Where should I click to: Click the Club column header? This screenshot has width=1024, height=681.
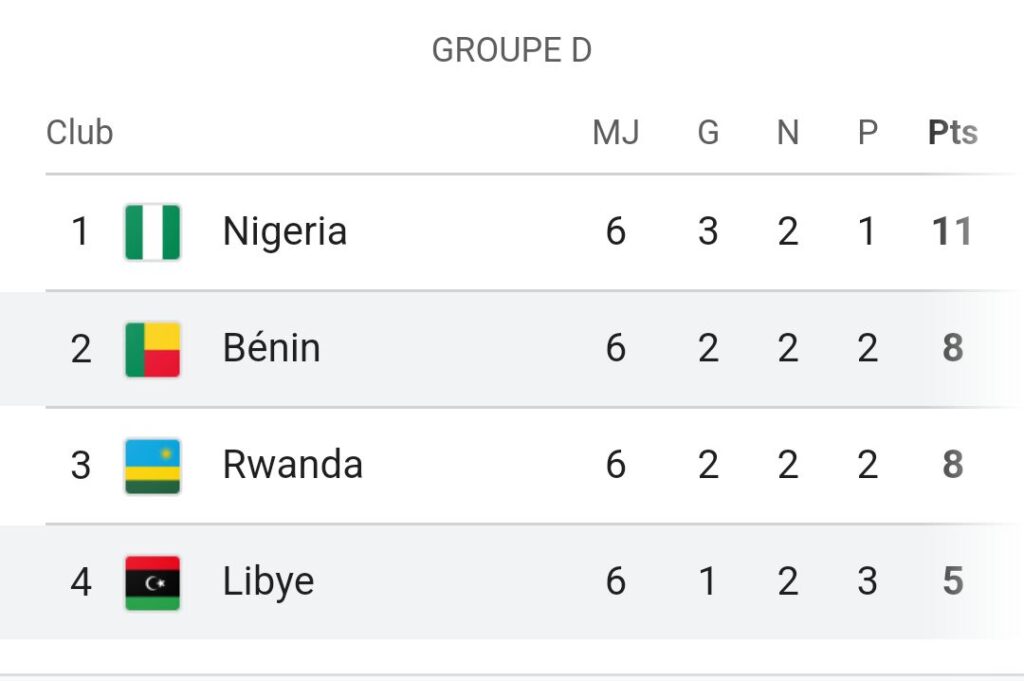[x=80, y=133]
